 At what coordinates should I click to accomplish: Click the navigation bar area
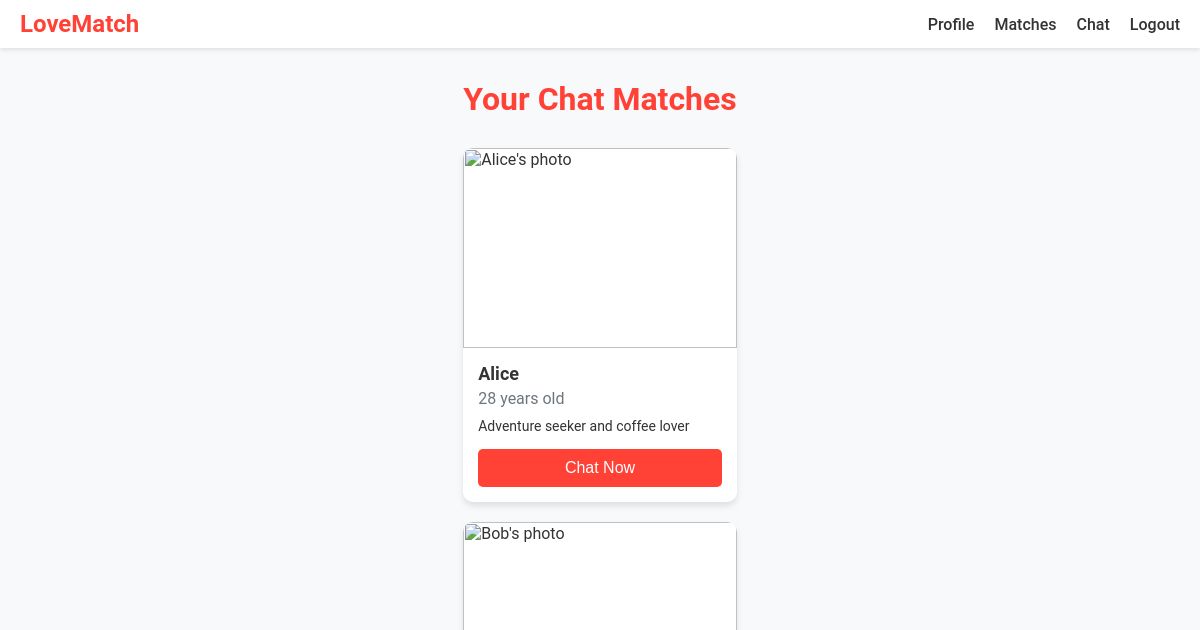(500, 24)
